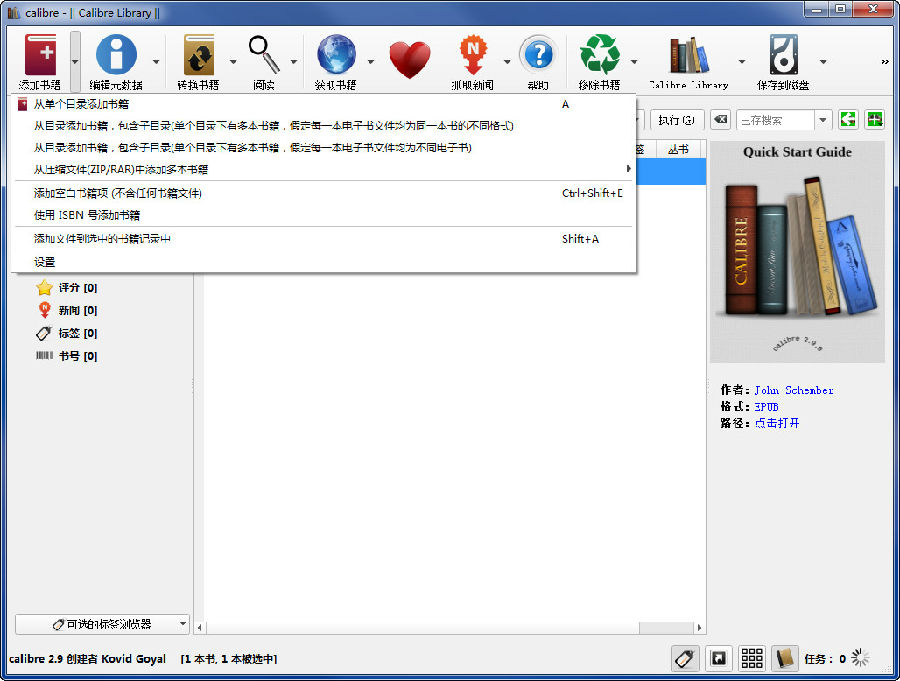Viewport: 900px width, 681px height.
Task: Open dropdown arrow next to Get Books
Action: pyautogui.click(x=371, y=61)
